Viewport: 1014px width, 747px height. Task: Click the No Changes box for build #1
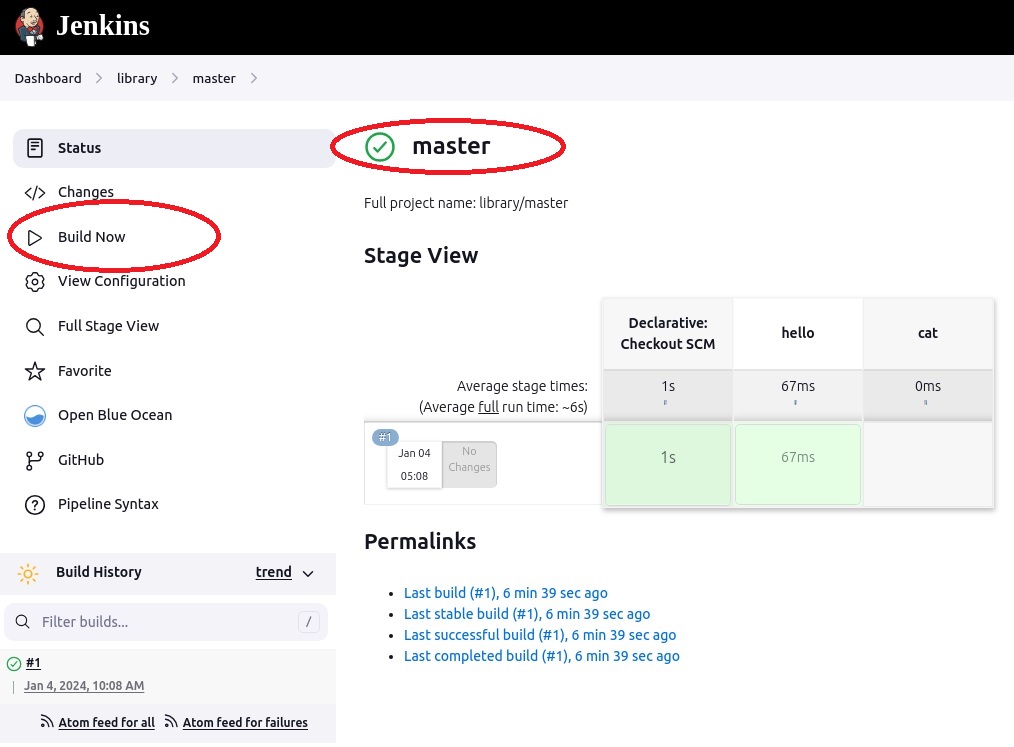point(469,464)
